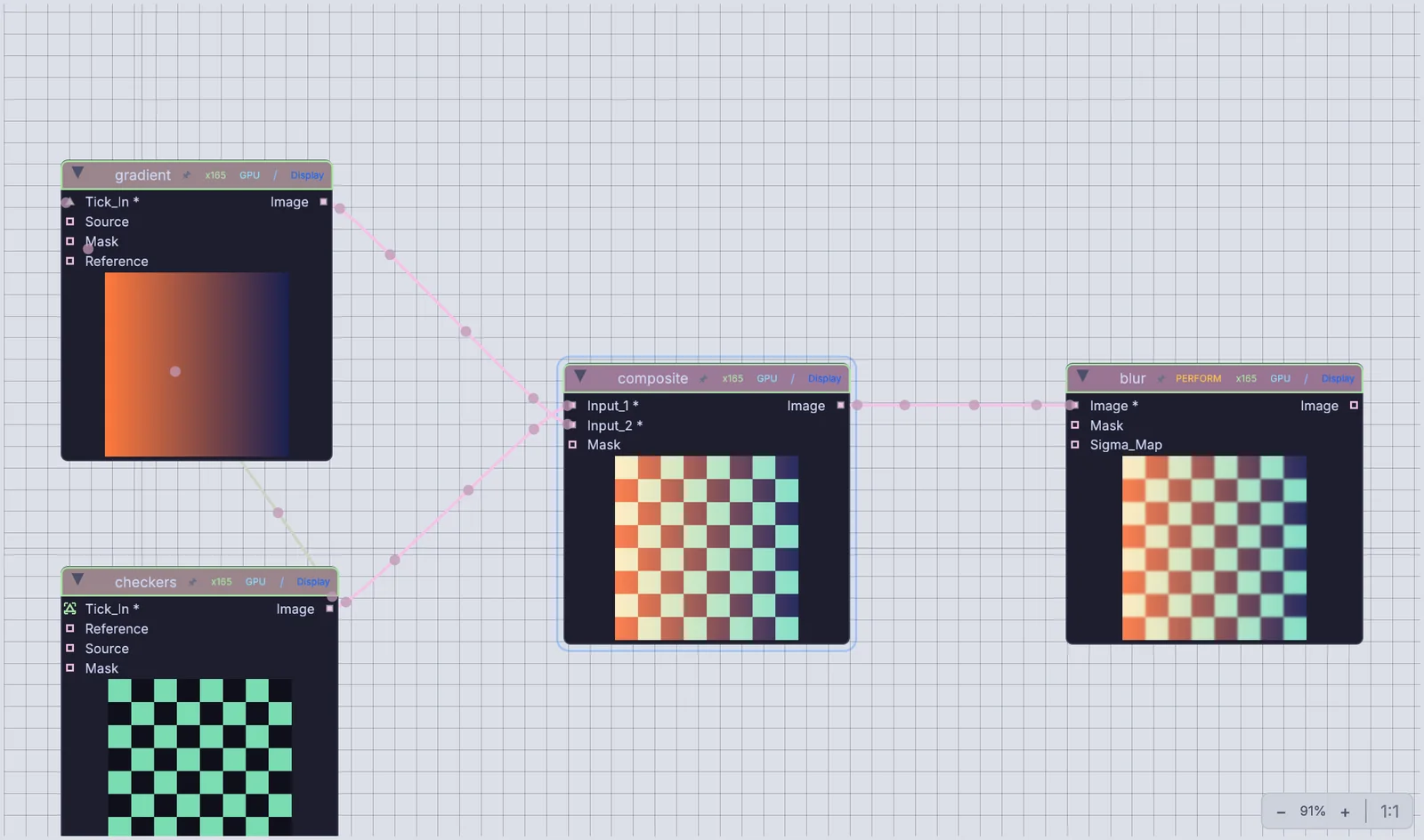Click the 91% zoom level readout

(x=1313, y=812)
